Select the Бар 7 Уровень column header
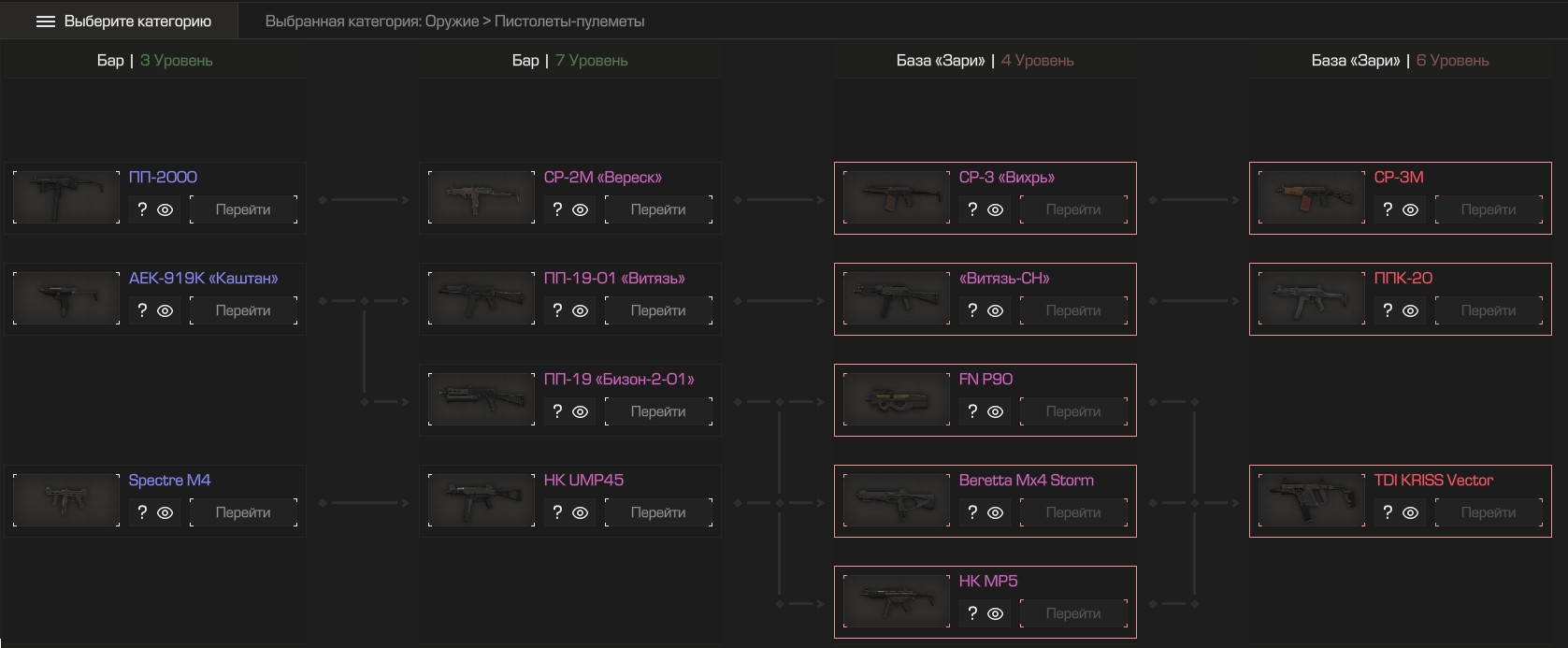 pos(570,60)
